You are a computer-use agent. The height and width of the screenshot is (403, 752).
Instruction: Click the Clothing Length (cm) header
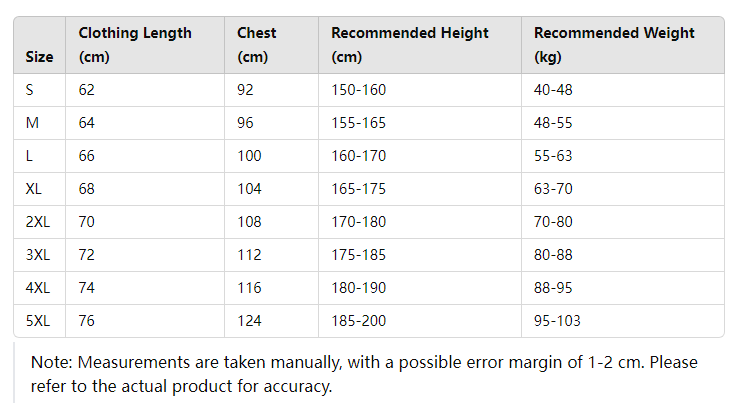tap(135, 45)
